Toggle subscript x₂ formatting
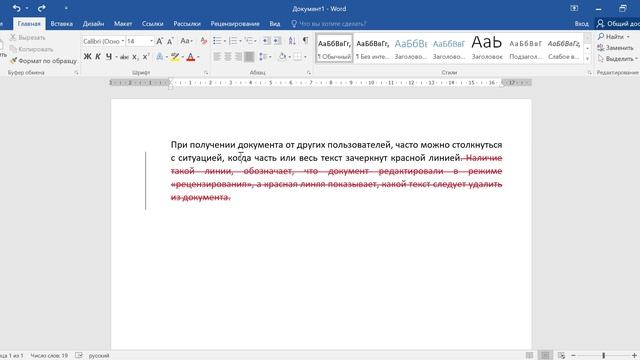This screenshot has width=640, height=360. (135, 57)
